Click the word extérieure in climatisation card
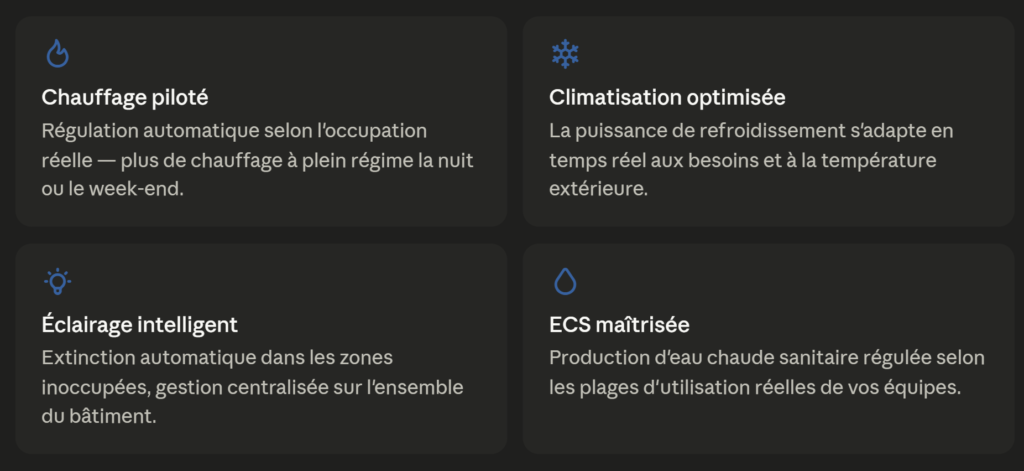Screen dimensions: 1024x471 [x=598, y=190]
